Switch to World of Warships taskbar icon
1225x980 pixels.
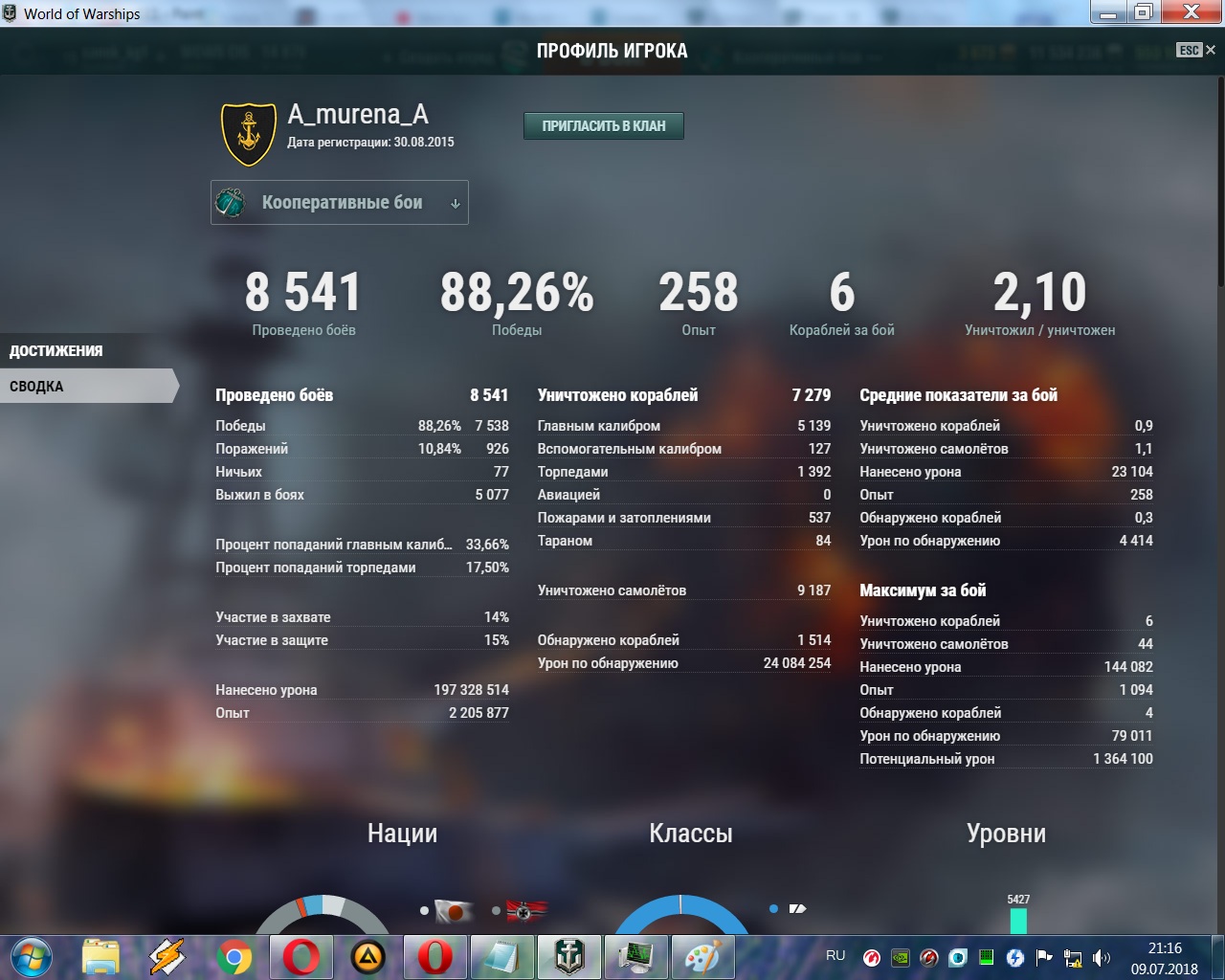[x=569, y=957]
